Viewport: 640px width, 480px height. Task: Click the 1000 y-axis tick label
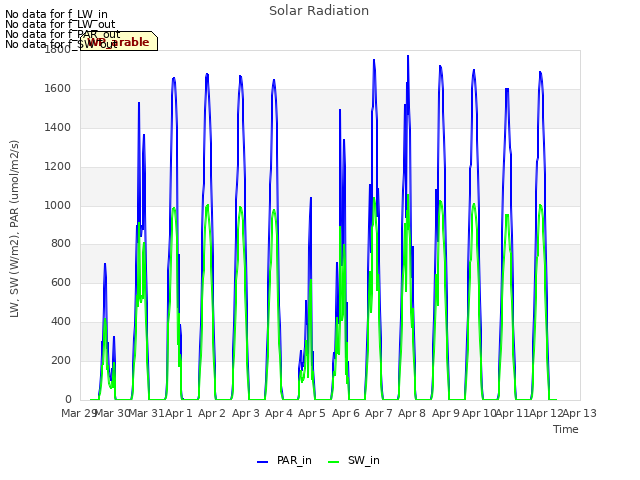tap(58, 205)
